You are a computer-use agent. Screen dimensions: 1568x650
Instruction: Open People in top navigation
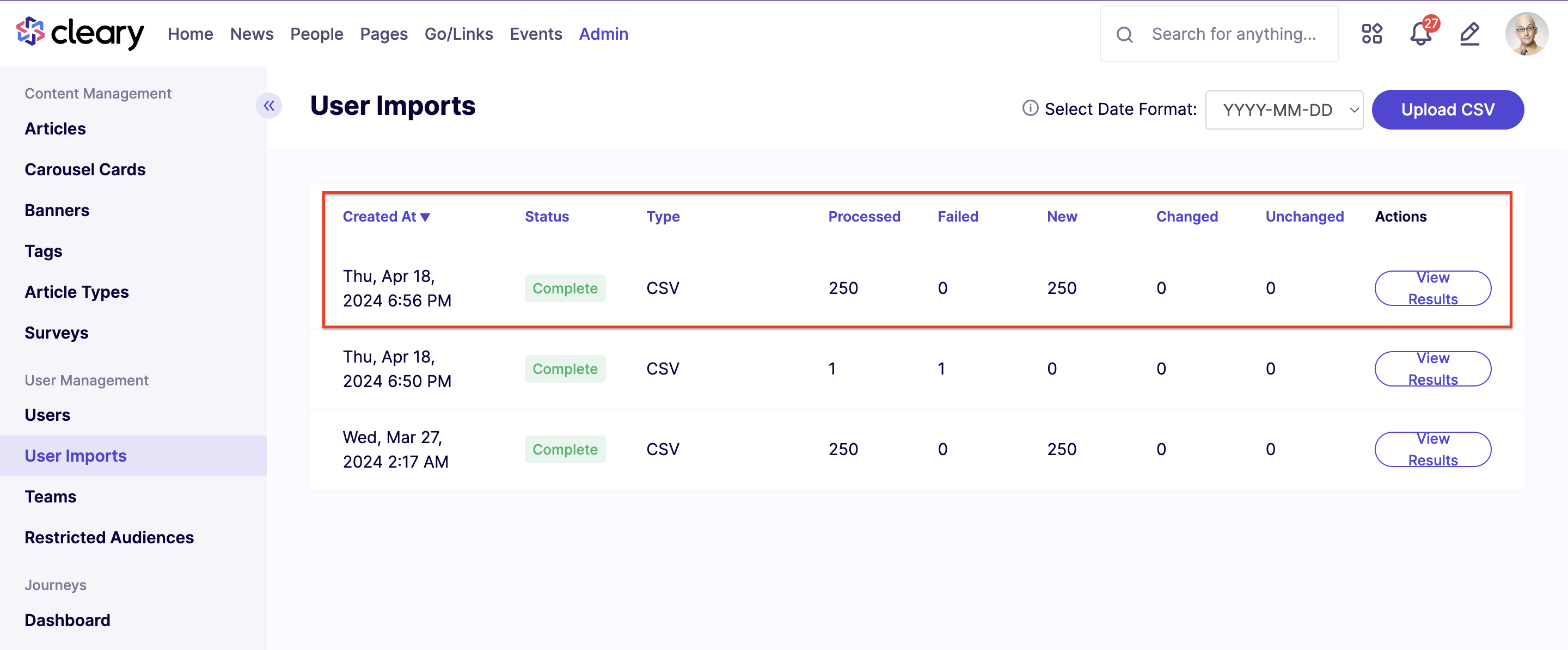pos(316,34)
